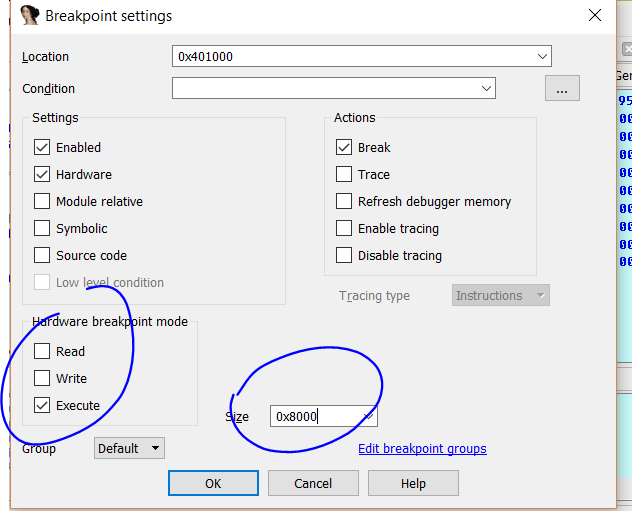The height and width of the screenshot is (511, 632).
Task: Expand the Condition dropdown list
Action: 486,89
